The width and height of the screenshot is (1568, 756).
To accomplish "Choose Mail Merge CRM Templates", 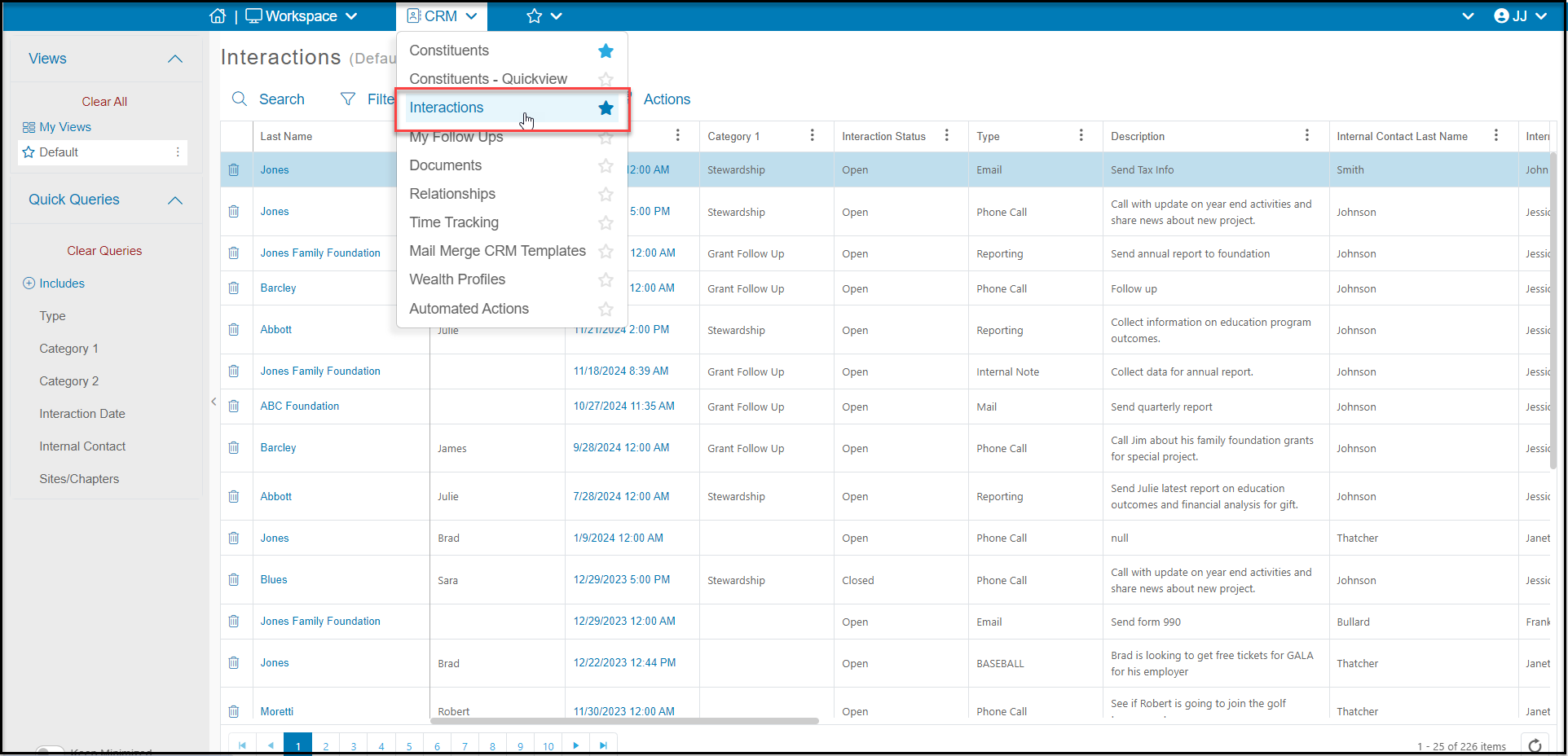I will pyautogui.click(x=497, y=251).
